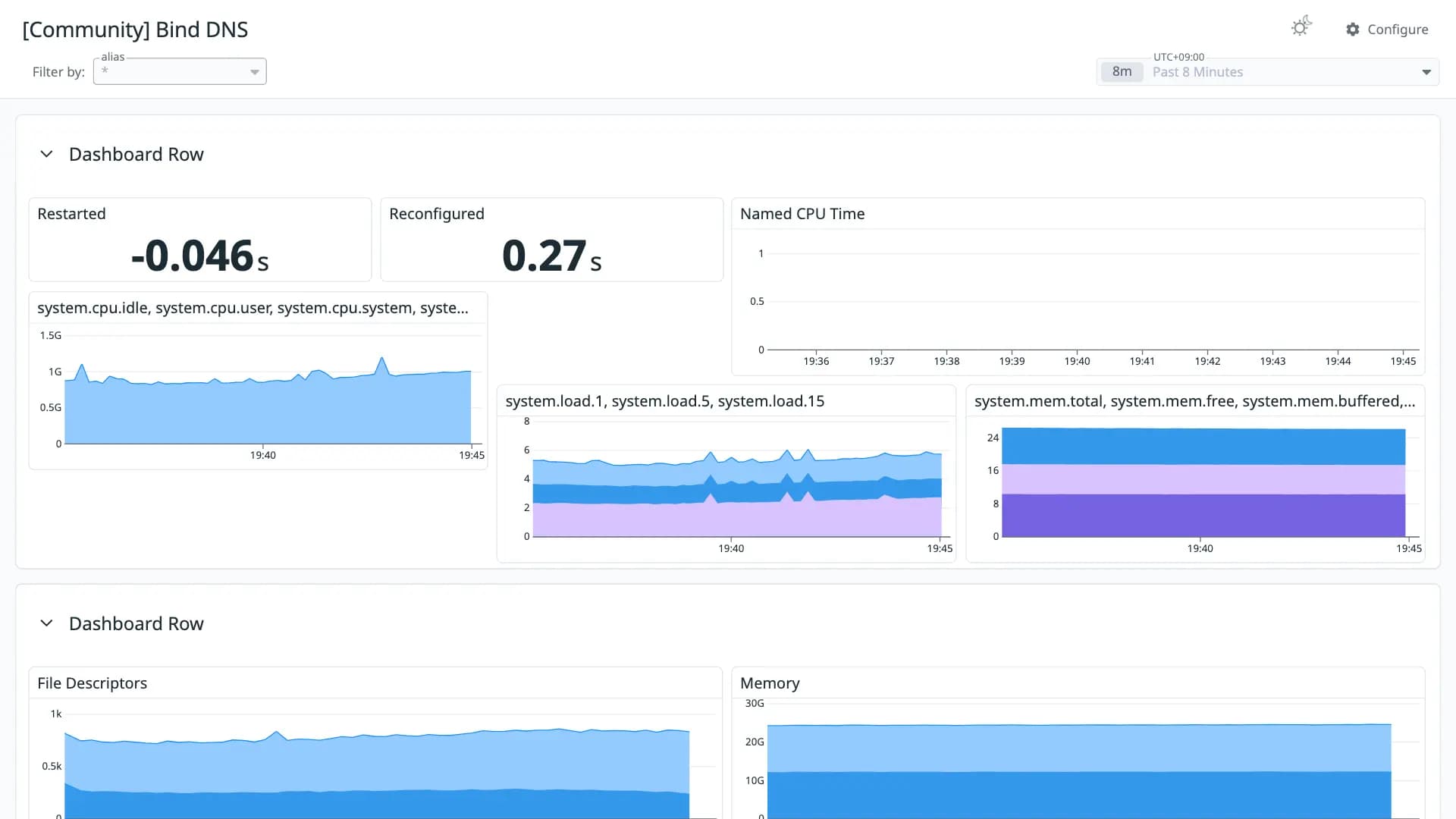Click the [Community] Bind DNS dashboard title

(x=135, y=30)
